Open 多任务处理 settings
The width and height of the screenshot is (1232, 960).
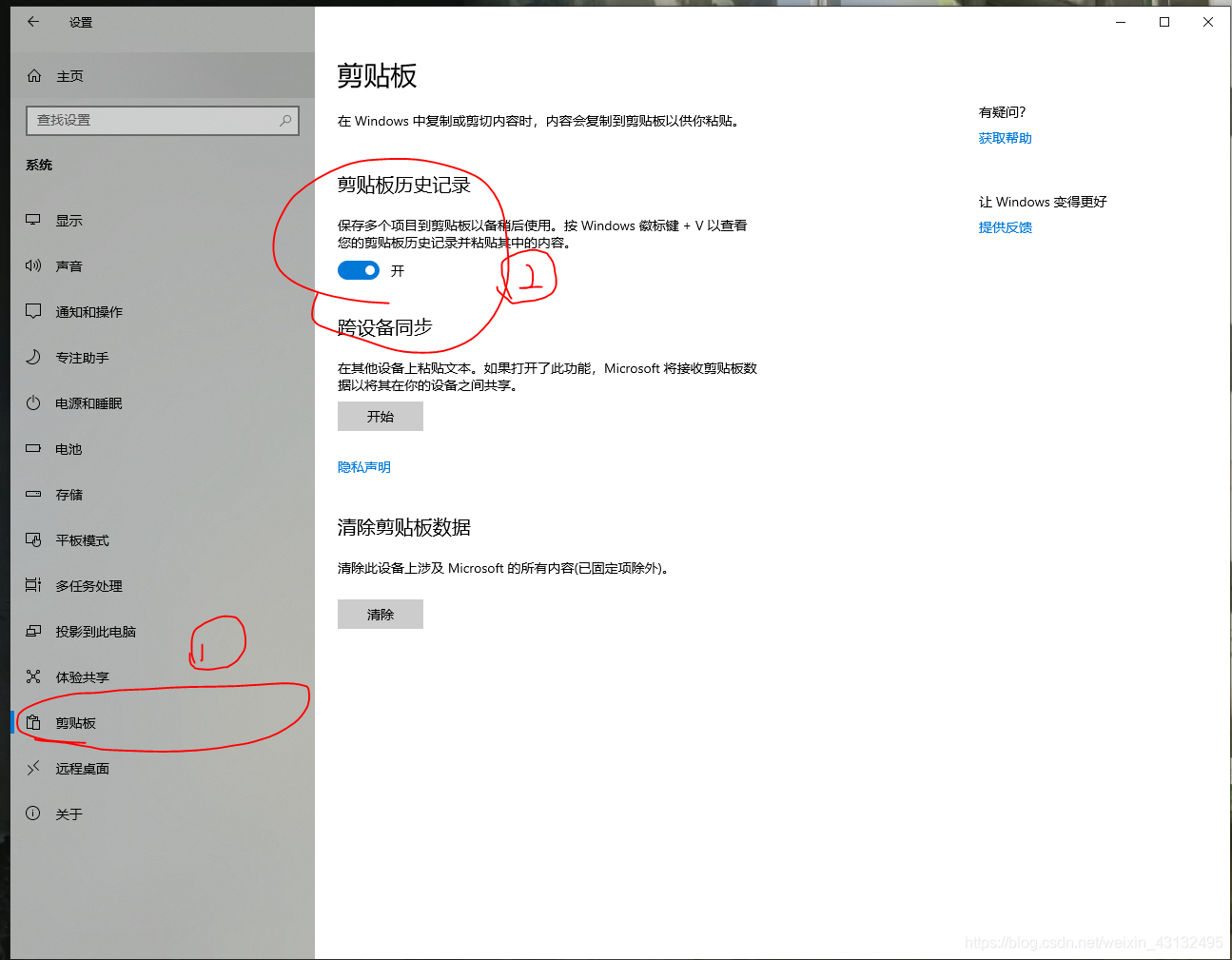point(163,585)
